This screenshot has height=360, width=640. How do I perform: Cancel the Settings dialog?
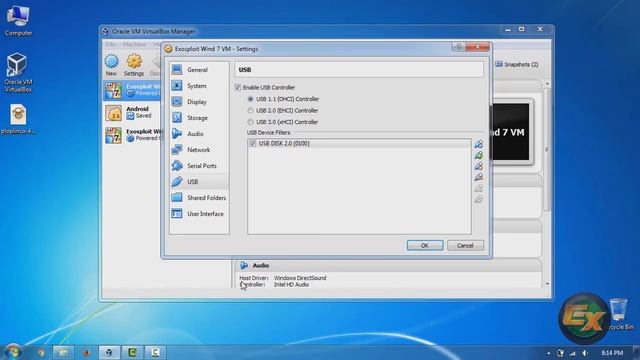[465, 245]
